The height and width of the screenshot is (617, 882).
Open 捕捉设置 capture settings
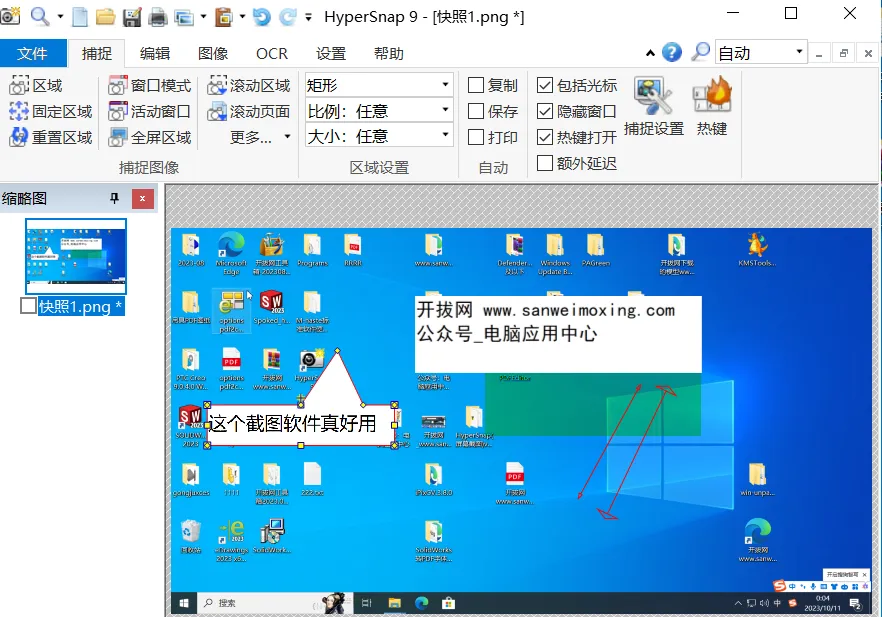[x=654, y=106]
